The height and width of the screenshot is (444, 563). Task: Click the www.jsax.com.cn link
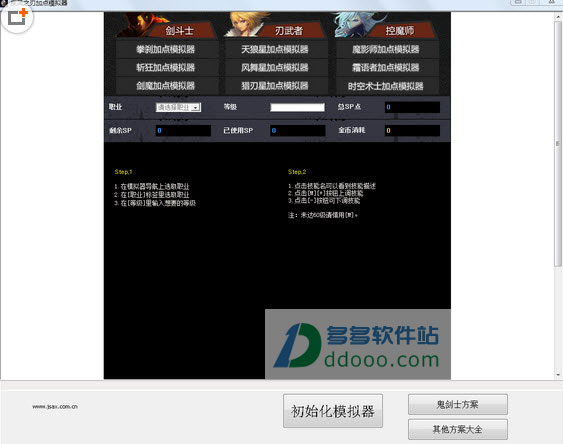click(x=55, y=406)
